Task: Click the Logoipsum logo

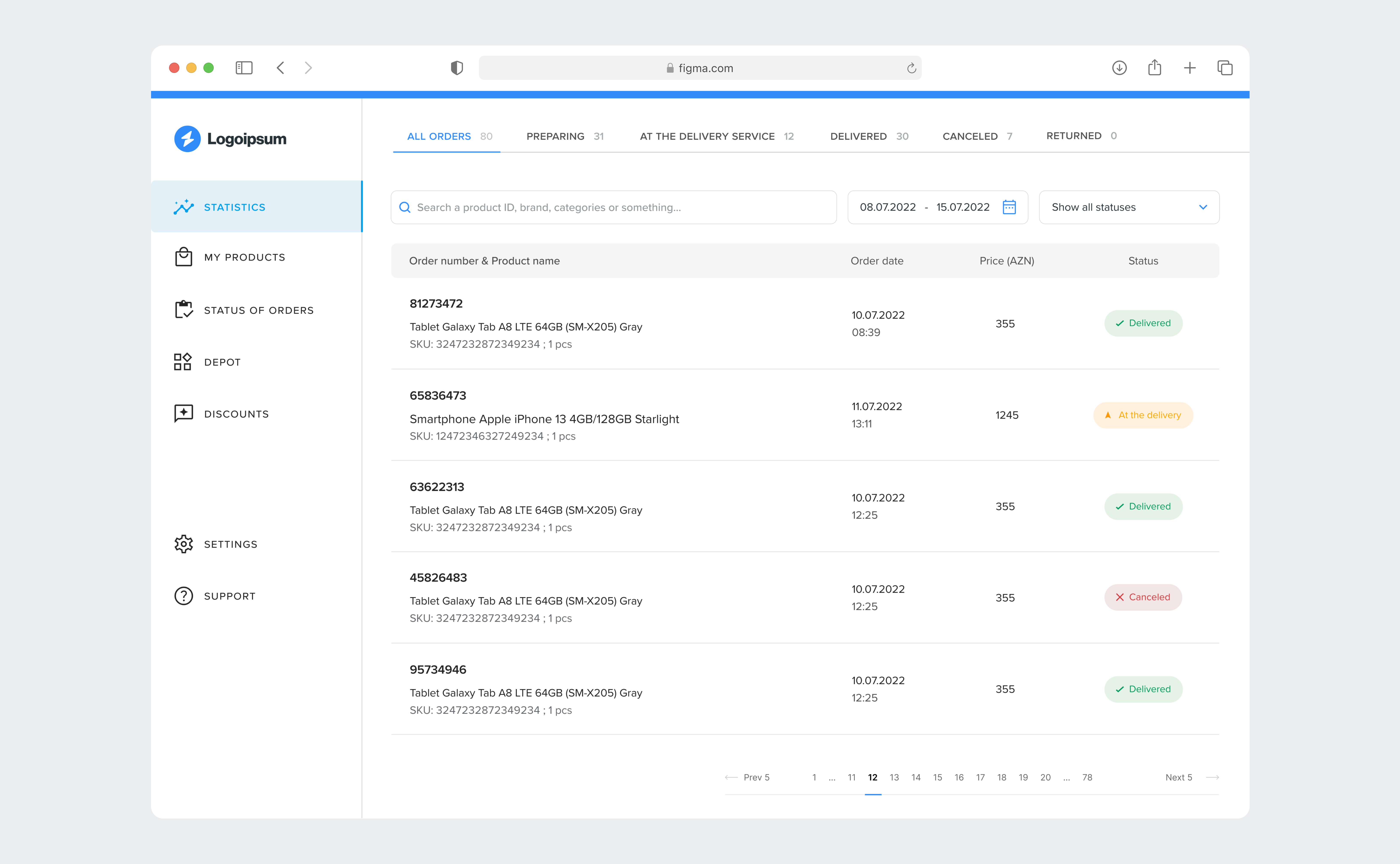Action: coord(230,138)
